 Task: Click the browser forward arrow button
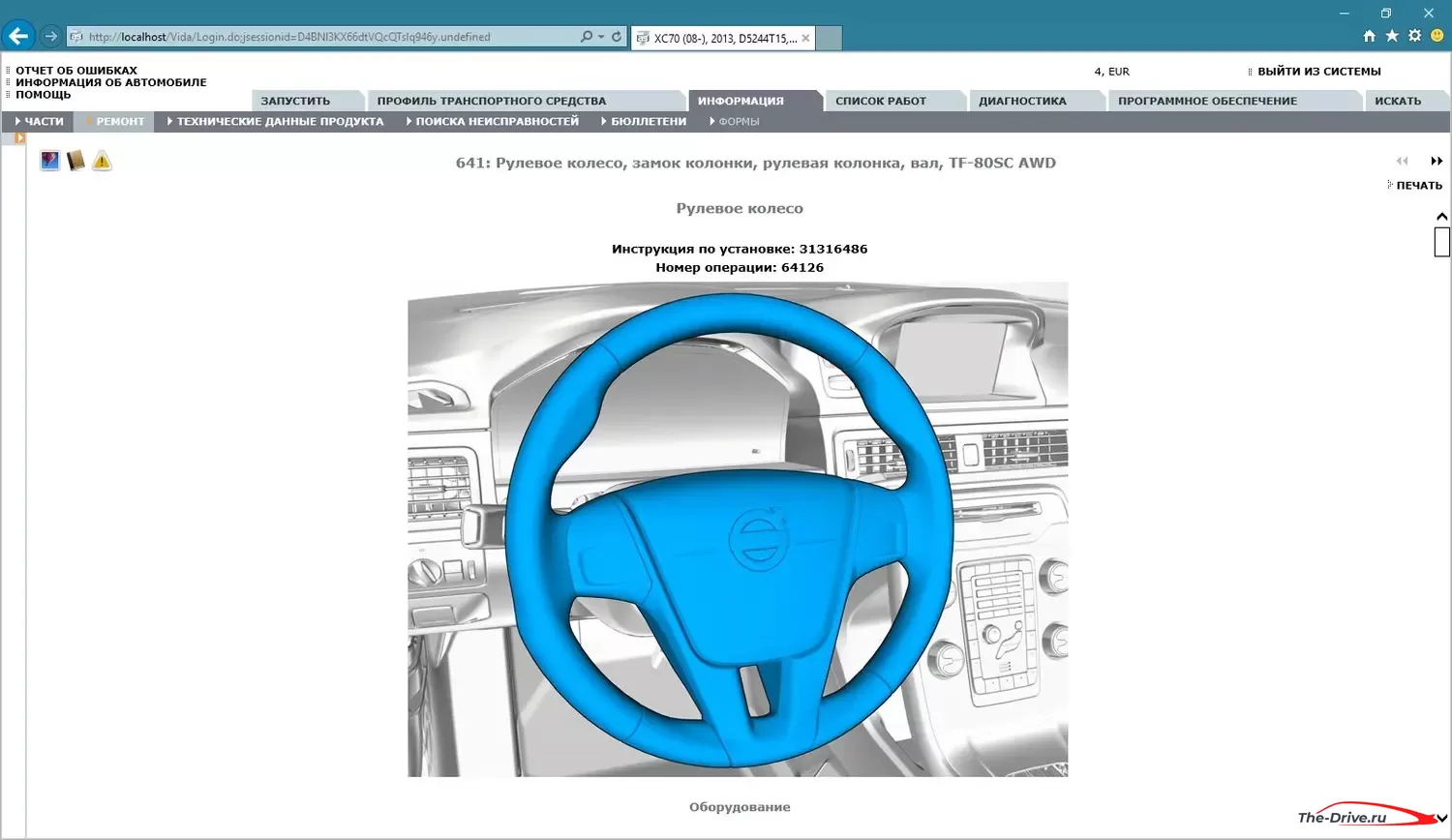50,37
